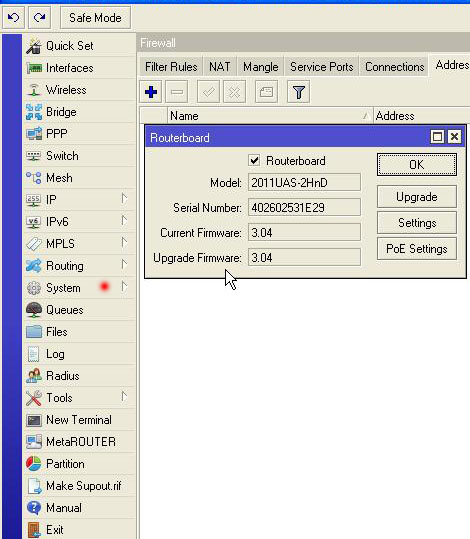
Task: Sort by the Address column header
Action: (x=422, y=116)
